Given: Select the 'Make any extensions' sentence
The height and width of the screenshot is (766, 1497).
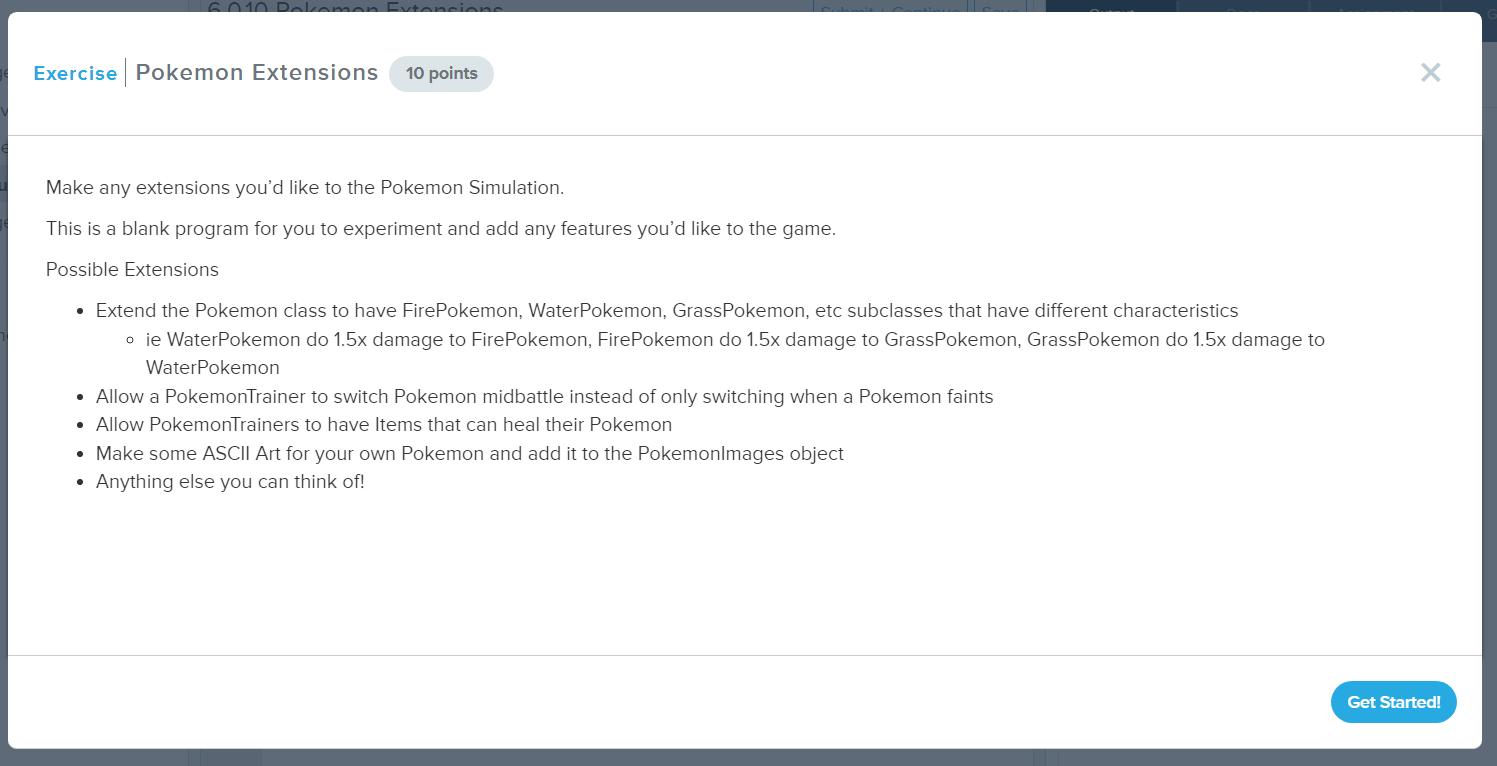Looking at the screenshot, I should pyautogui.click(x=306, y=187).
